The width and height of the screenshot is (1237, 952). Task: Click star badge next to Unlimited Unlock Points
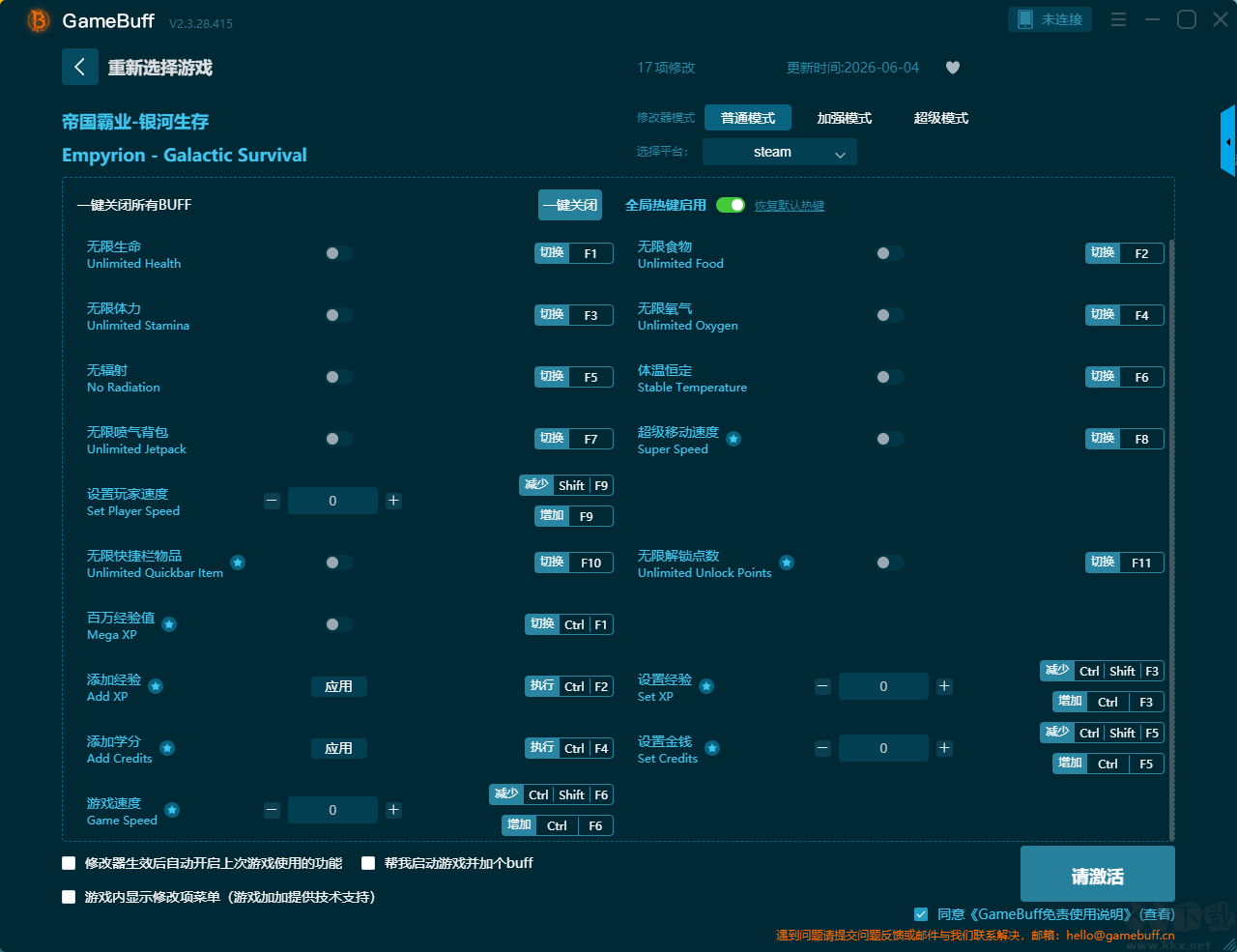(x=787, y=563)
